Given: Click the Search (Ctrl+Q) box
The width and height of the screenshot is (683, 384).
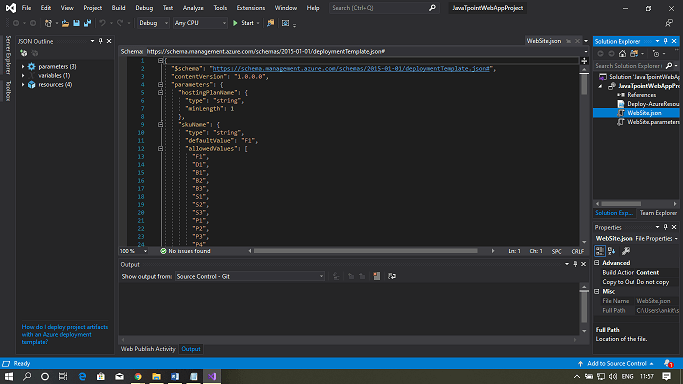Looking at the screenshot, I should pyautogui.click(x=383, y=8).
